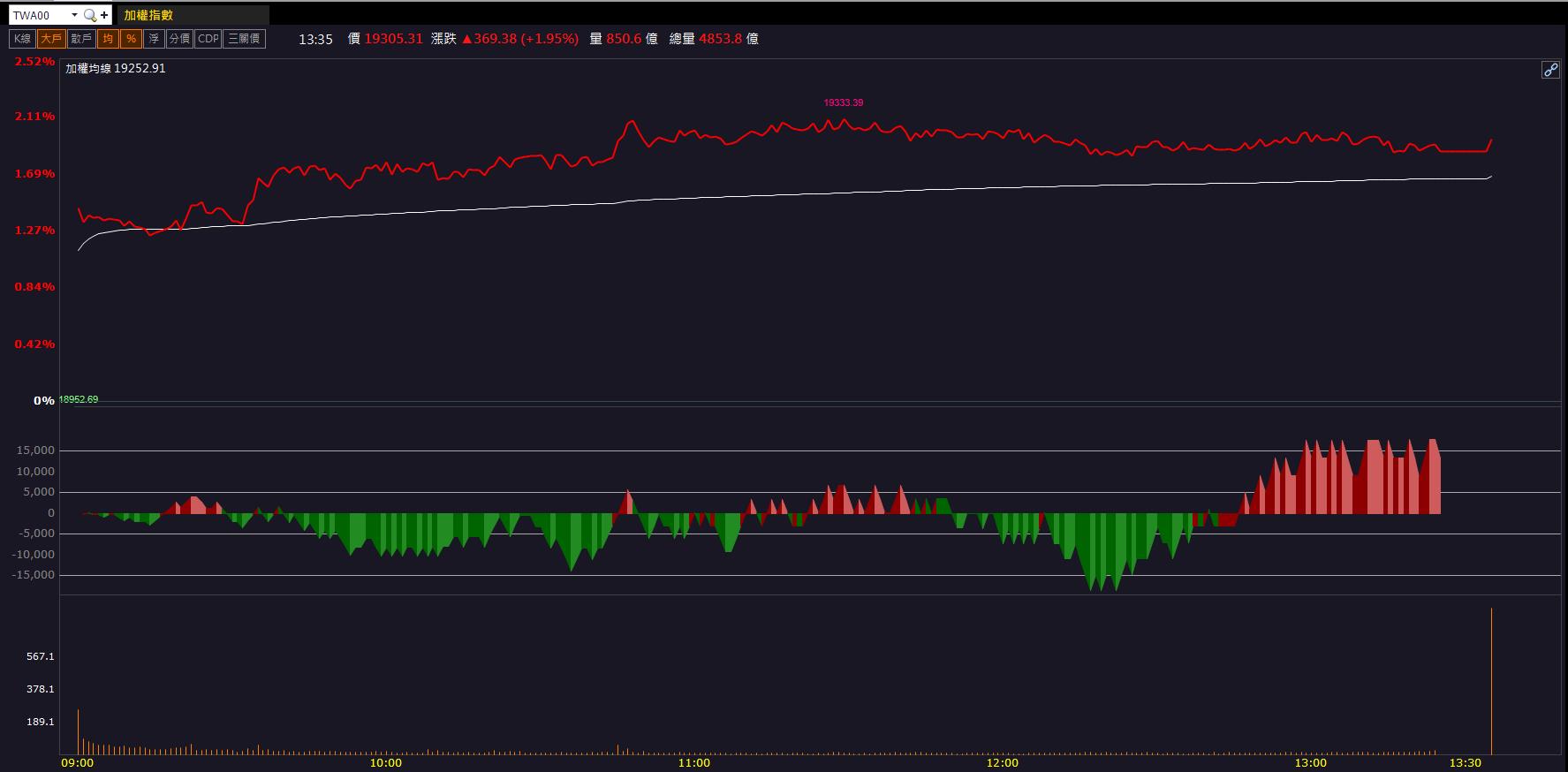Click the "09:00" time axis label

click(x=77, y=763)
